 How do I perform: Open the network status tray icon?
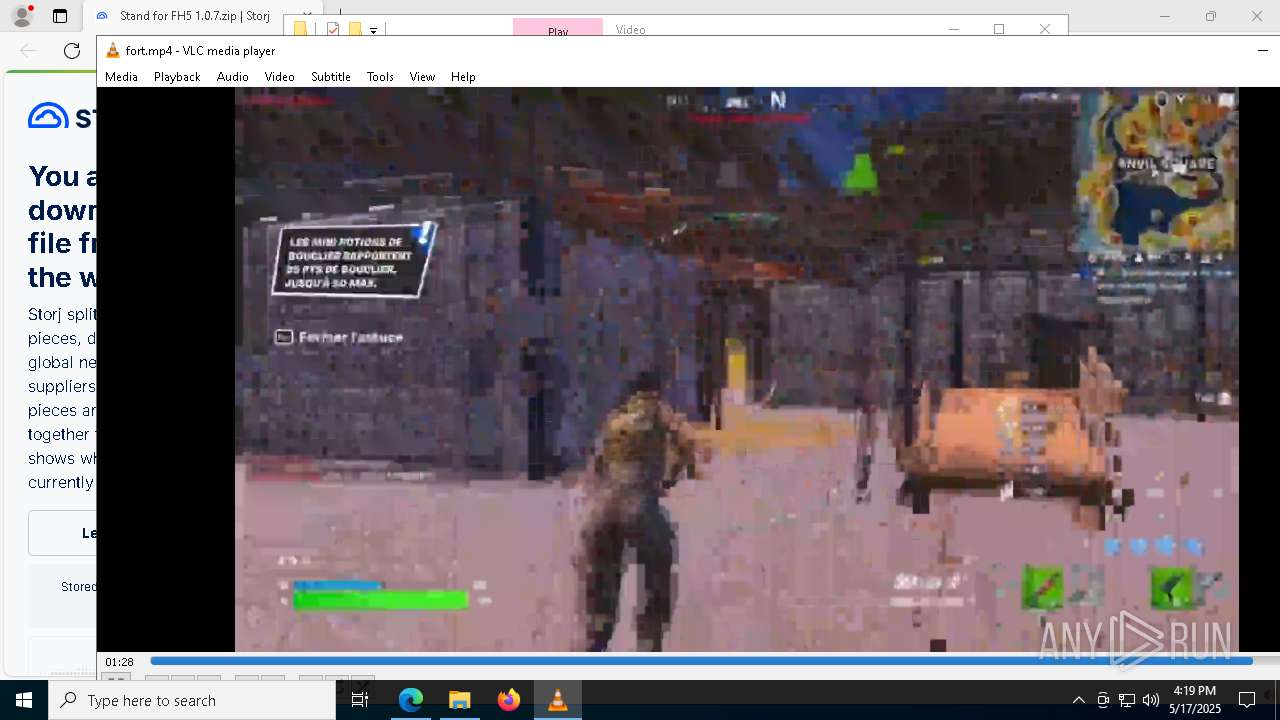(1127, 700)
